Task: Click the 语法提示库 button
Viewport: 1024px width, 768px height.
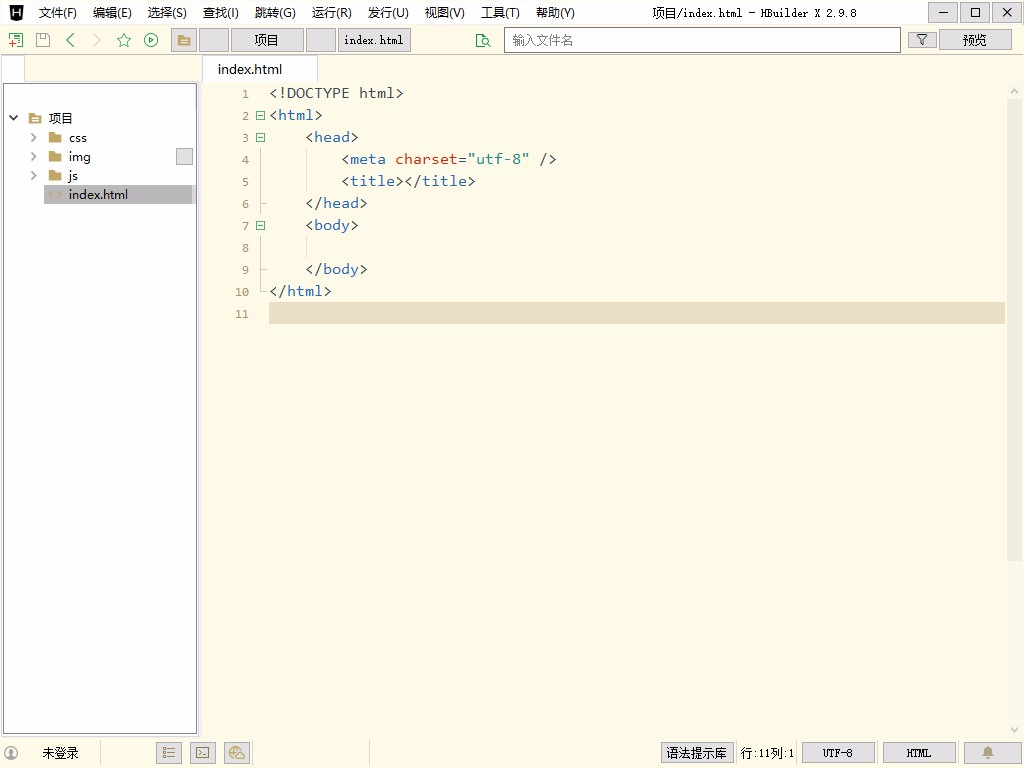Action: coord(697,753)
